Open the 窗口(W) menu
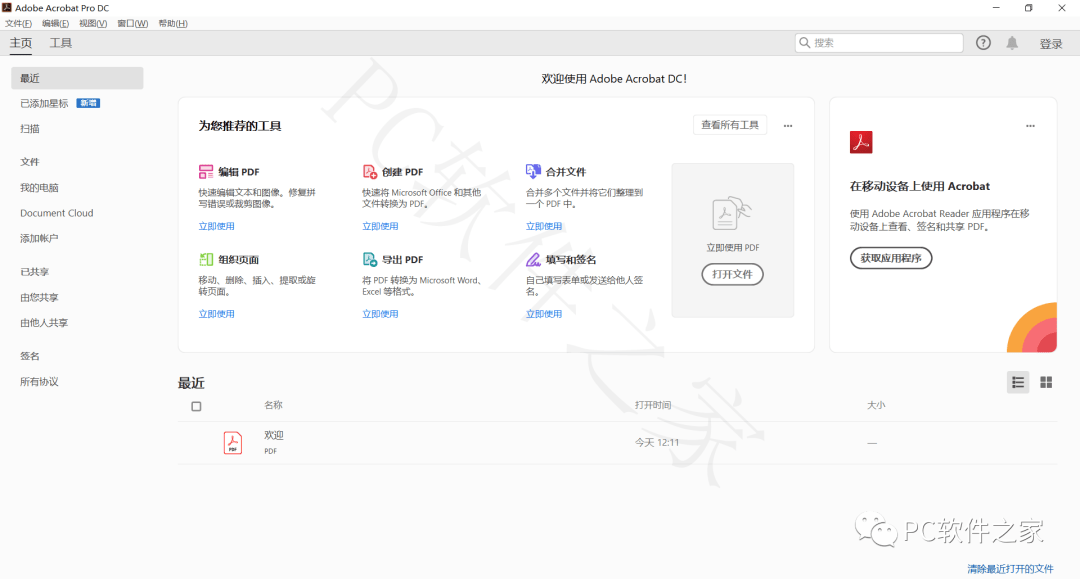Image resolution: width=1080 pixels, height=579 pixels. (x=132, y=23)
